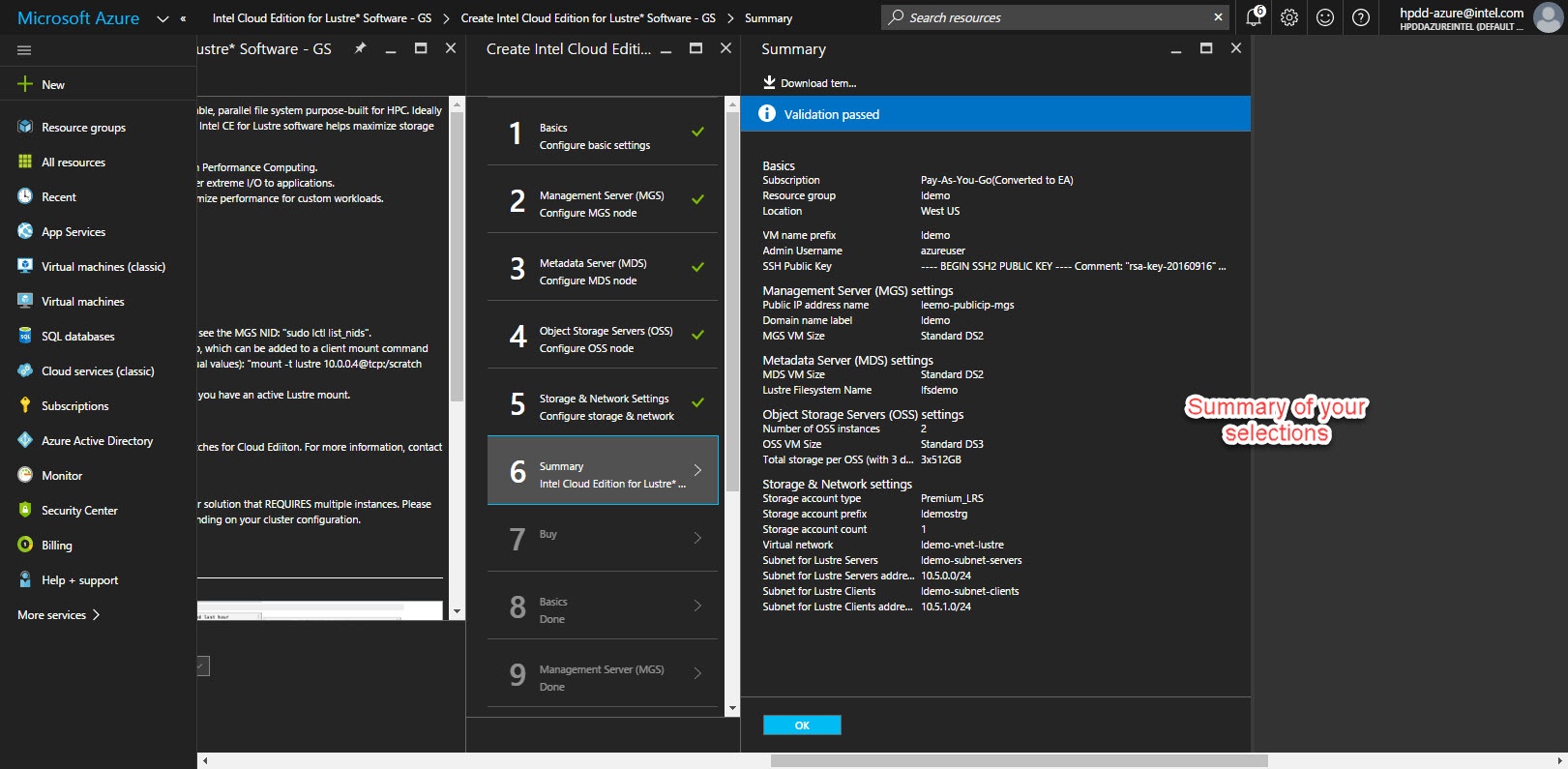1568x769 pixels.
Task: Select step 4 Object Storage Servers (OSS)
Action: (603, 335)
